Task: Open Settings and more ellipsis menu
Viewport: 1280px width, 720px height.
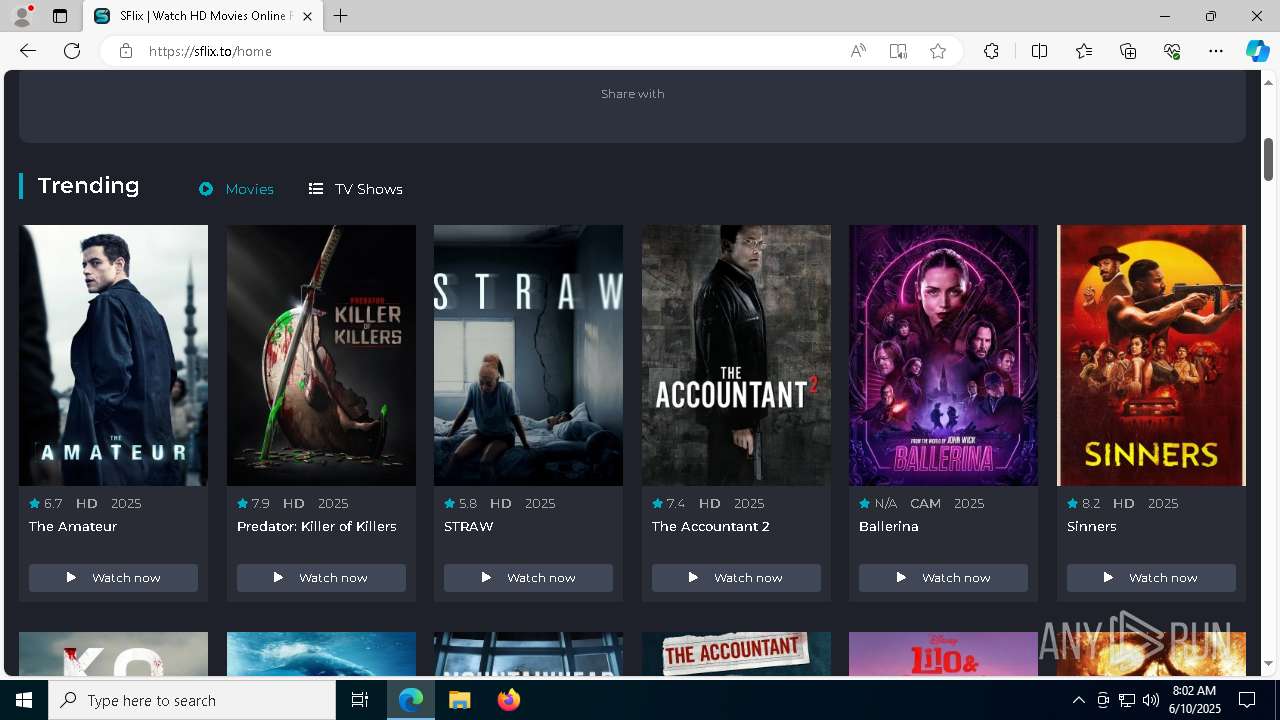Action: [1216, 51]
